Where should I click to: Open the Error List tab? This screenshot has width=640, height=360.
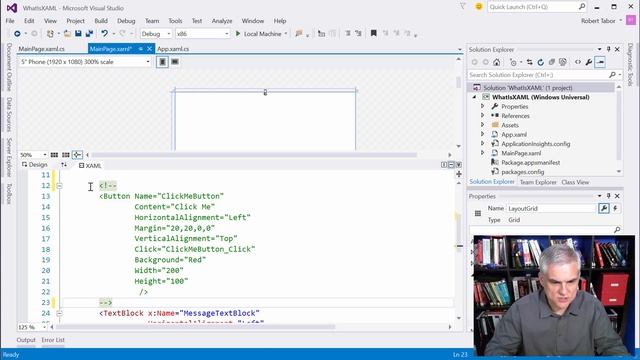(x=53, y=340)
